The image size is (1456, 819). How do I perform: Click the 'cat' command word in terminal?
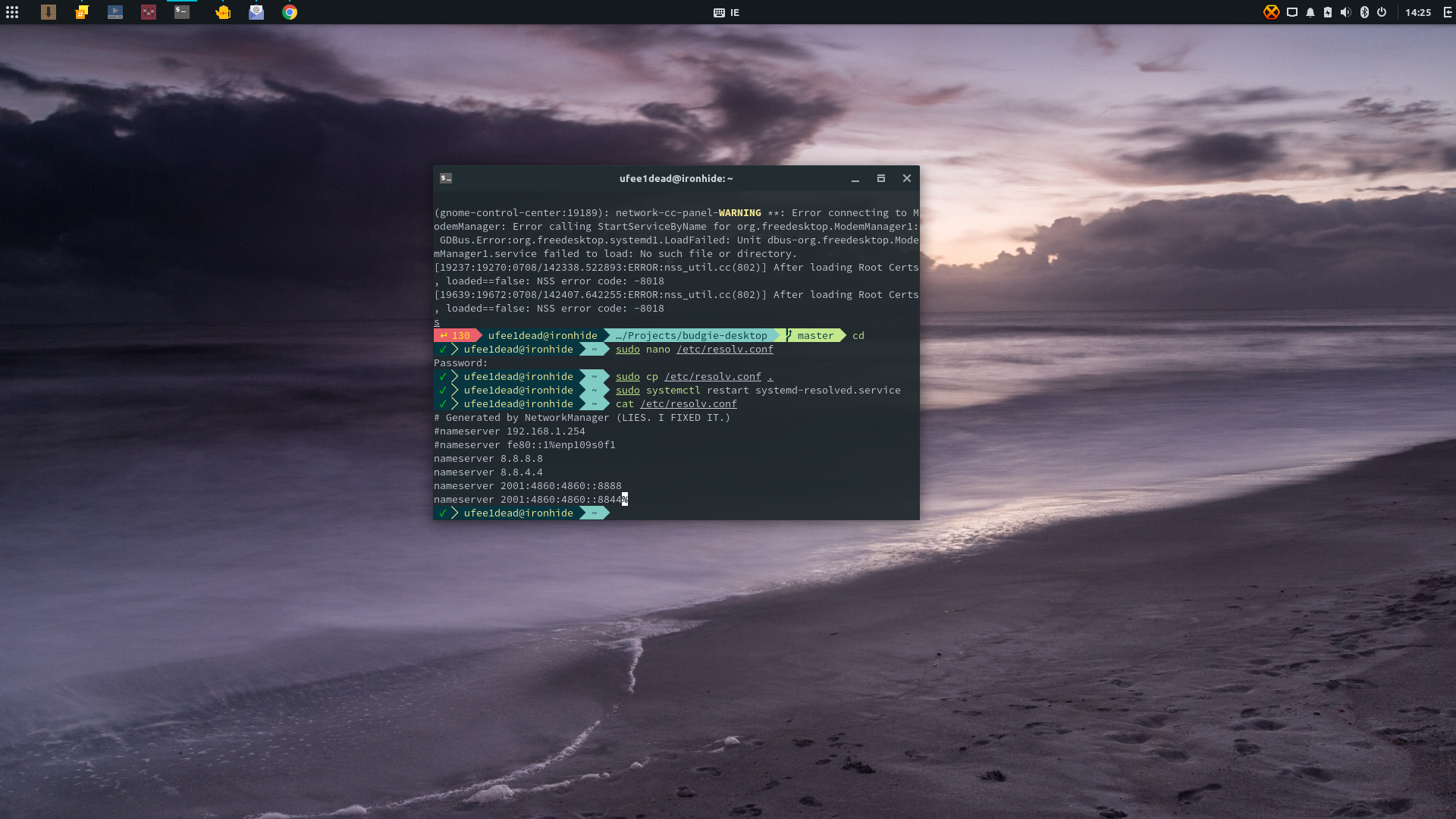[625, 403]
